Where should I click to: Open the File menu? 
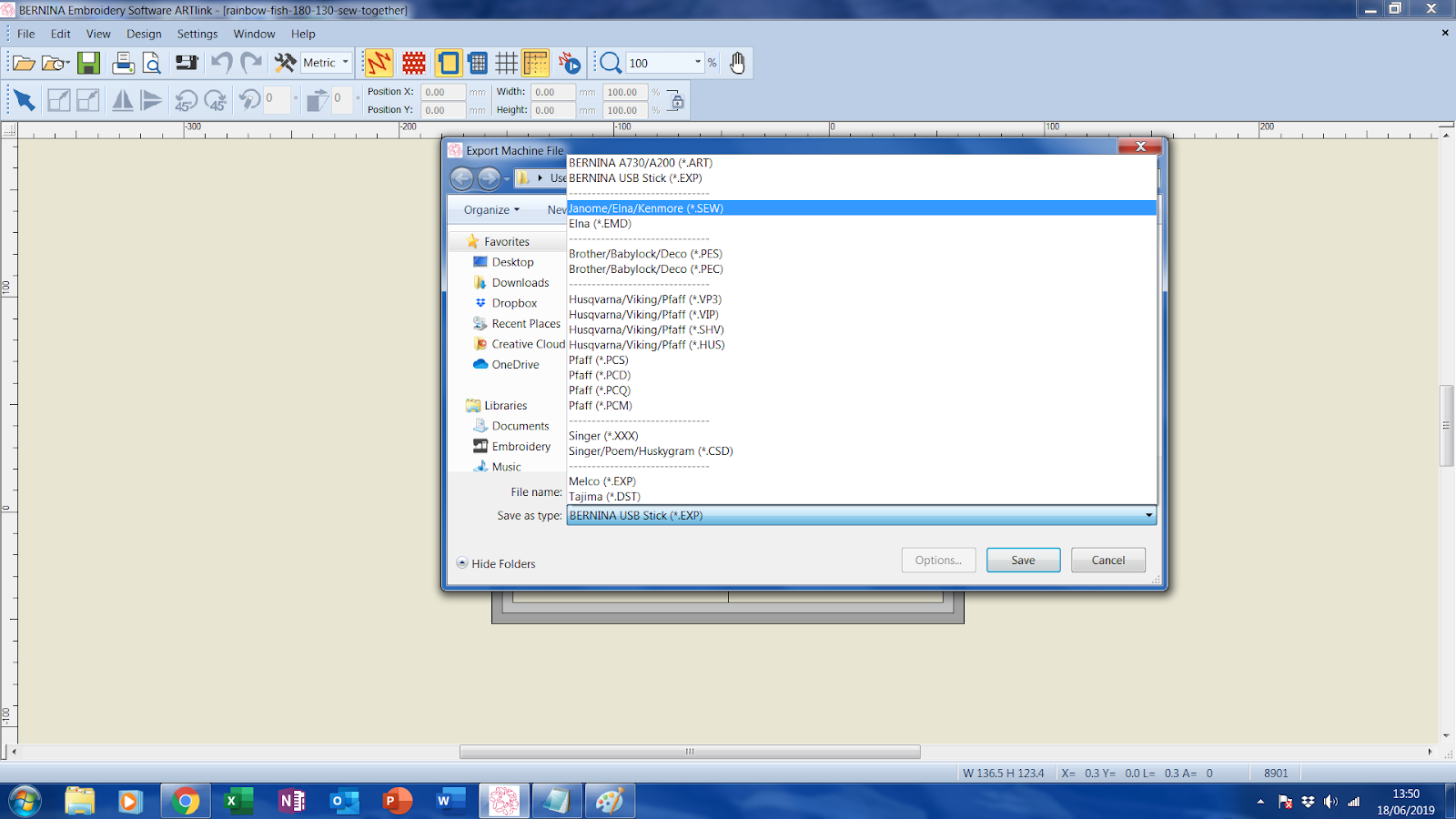pyautogui.click(x=26, y=34)
